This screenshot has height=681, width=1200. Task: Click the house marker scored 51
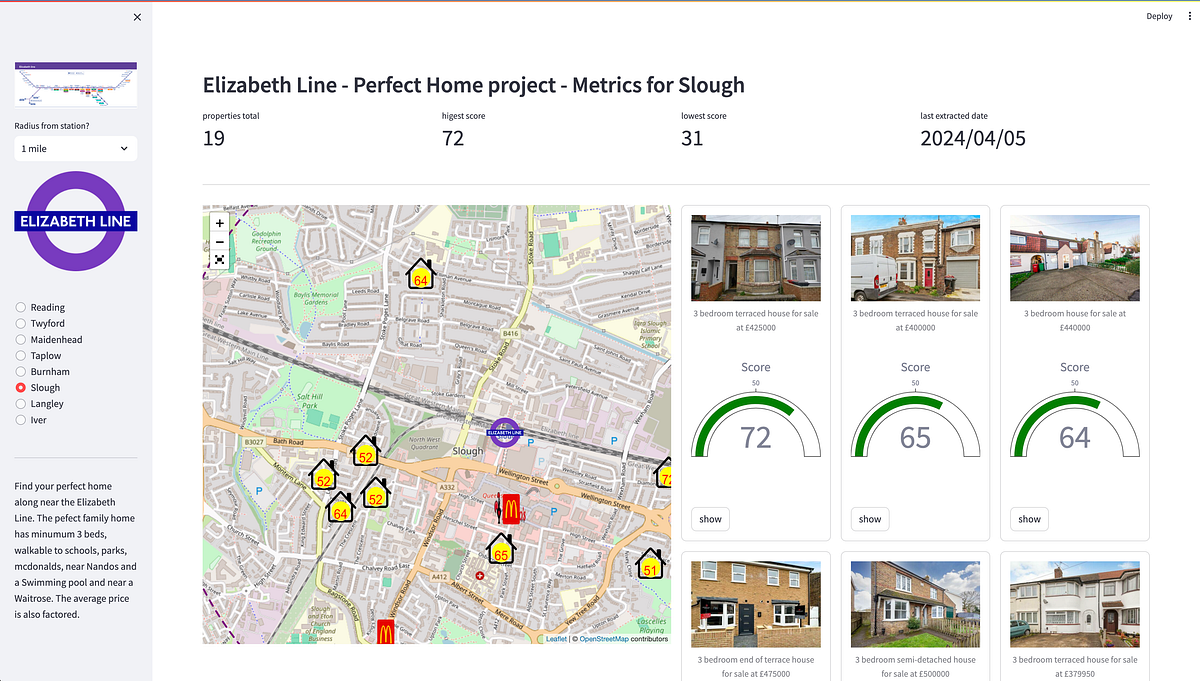point(651,567)
